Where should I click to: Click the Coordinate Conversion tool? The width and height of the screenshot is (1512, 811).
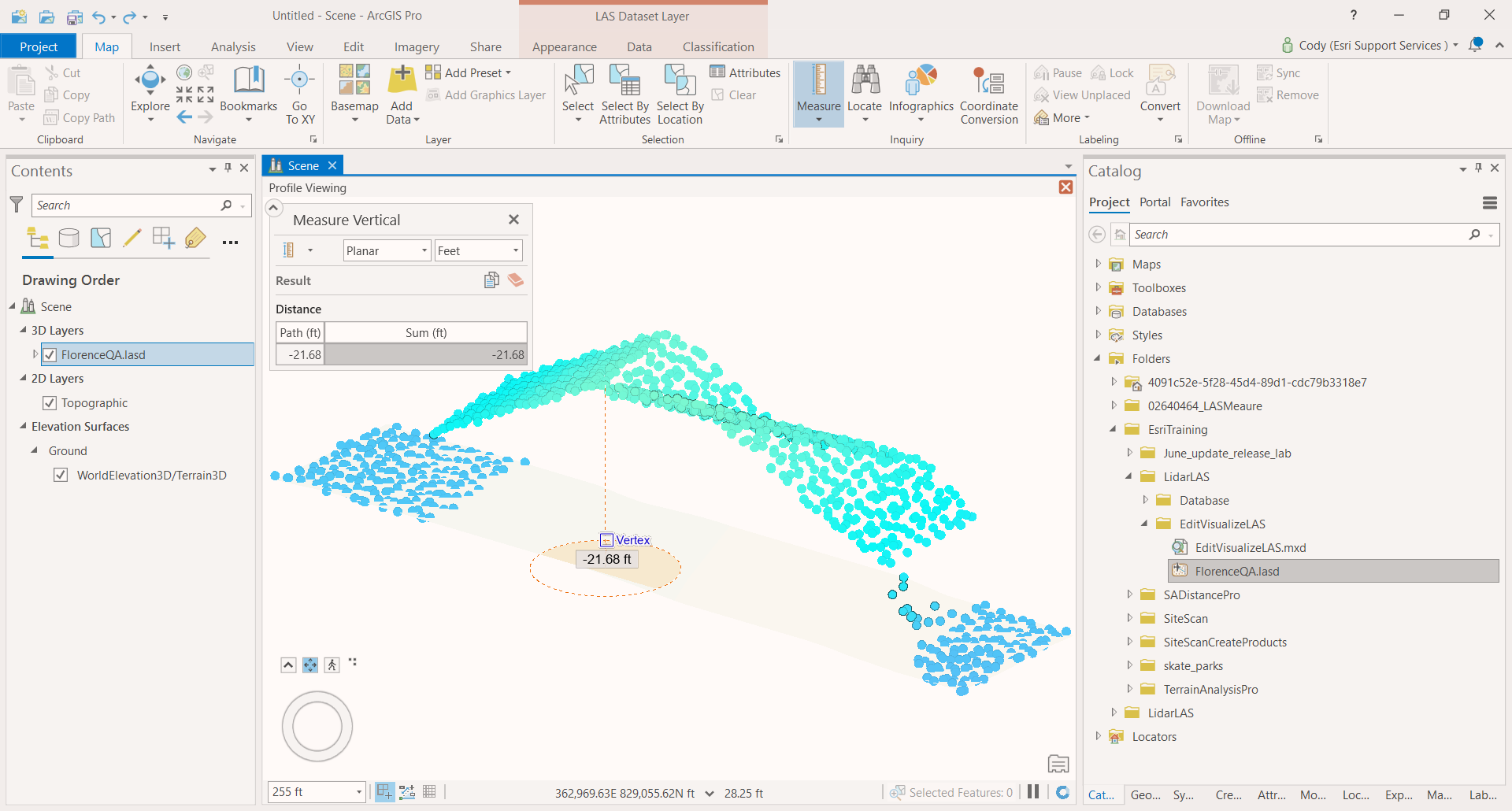(988, 81)
